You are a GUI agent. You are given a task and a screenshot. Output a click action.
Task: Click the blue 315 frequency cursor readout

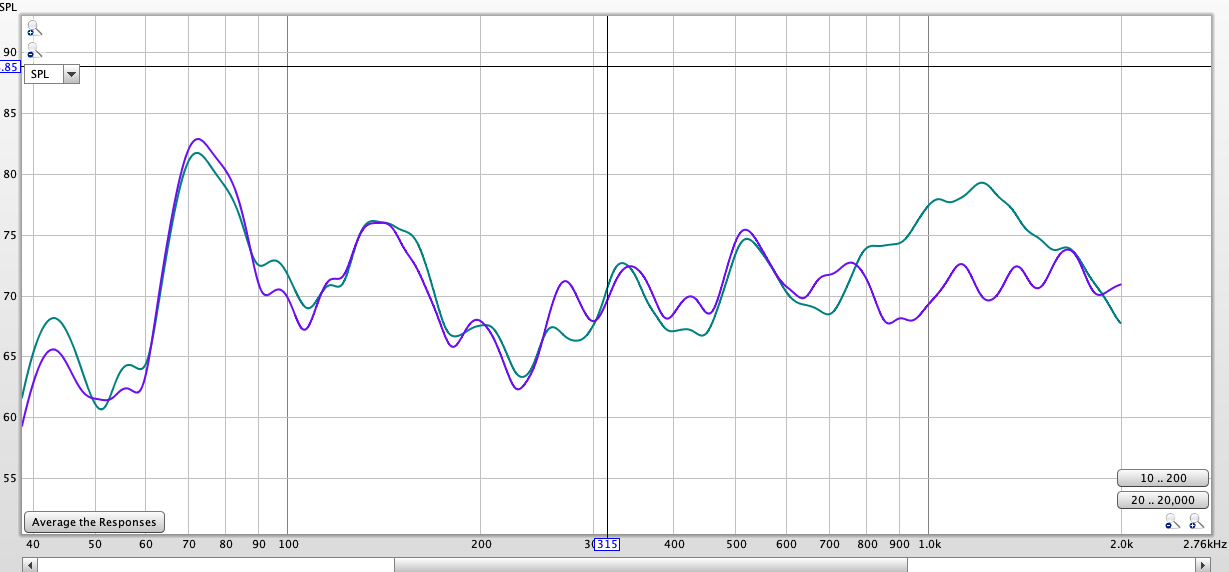607,544
